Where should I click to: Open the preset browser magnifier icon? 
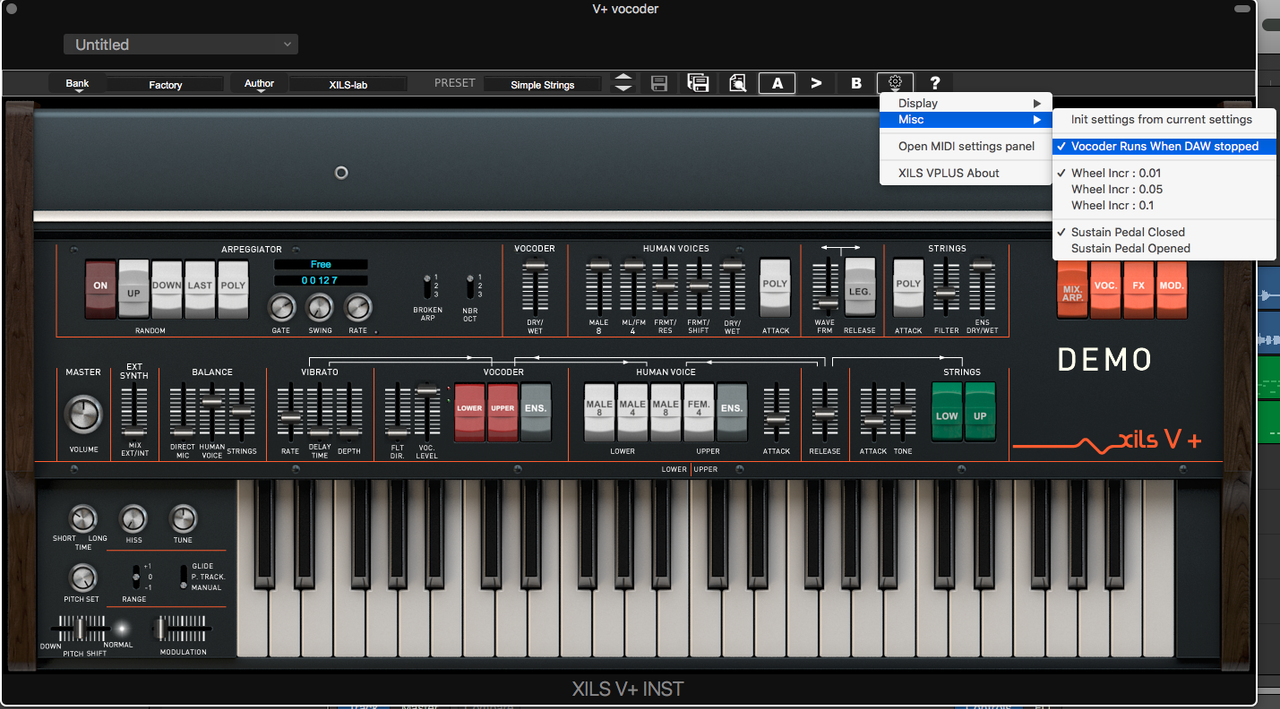(x=738, y=84)
